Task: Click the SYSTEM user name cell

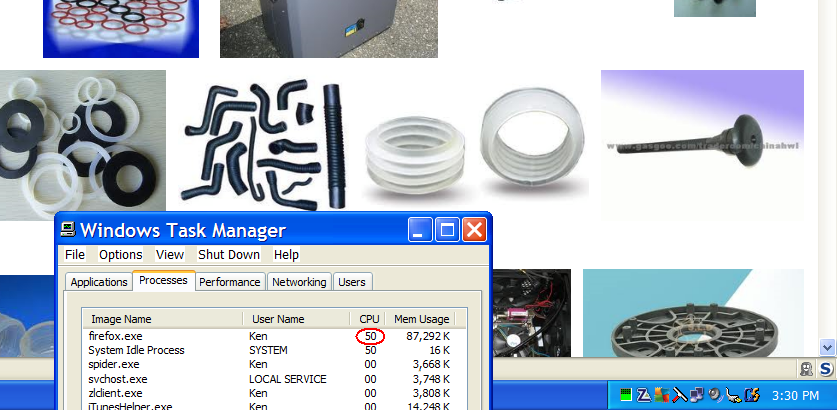Action: point(268,350)
